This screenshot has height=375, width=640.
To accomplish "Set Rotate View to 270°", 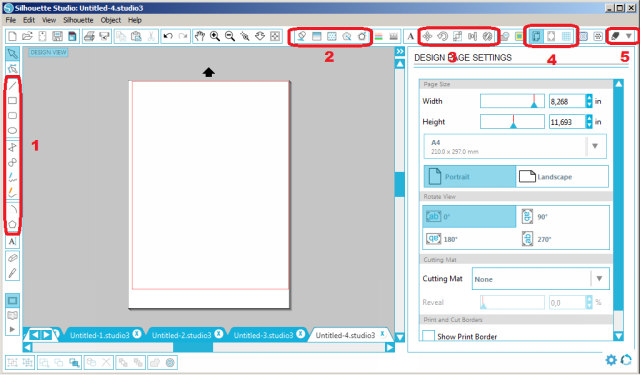I will pyautogui.click(x=536, y=239).
